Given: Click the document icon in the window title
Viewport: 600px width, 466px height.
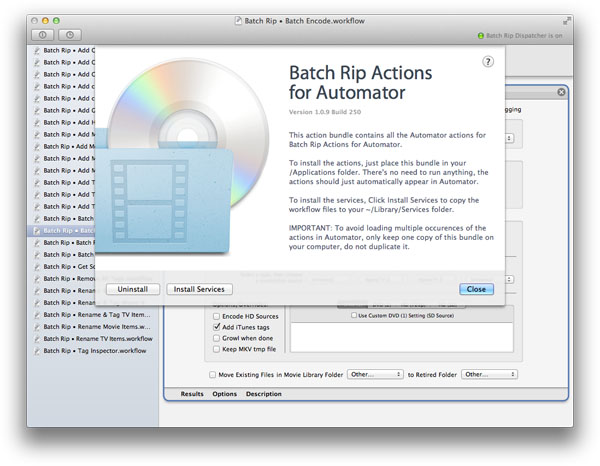Looking at the screenshot, I should click(x=238, y=21).
